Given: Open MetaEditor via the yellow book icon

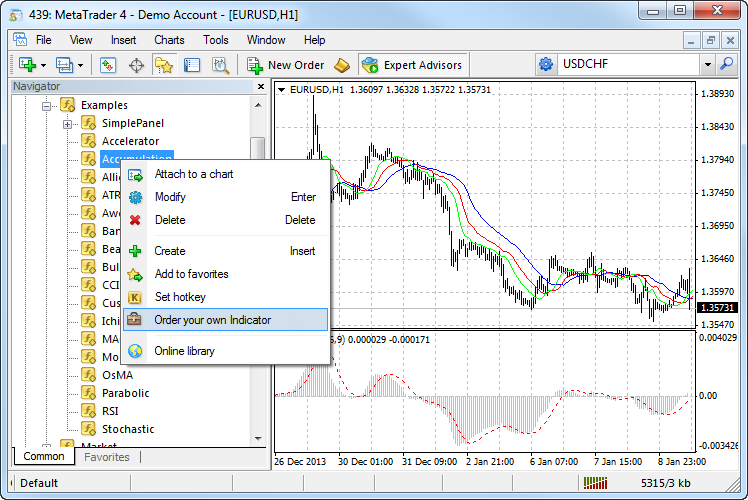Looking at the screenshot, I should point(343,65).
